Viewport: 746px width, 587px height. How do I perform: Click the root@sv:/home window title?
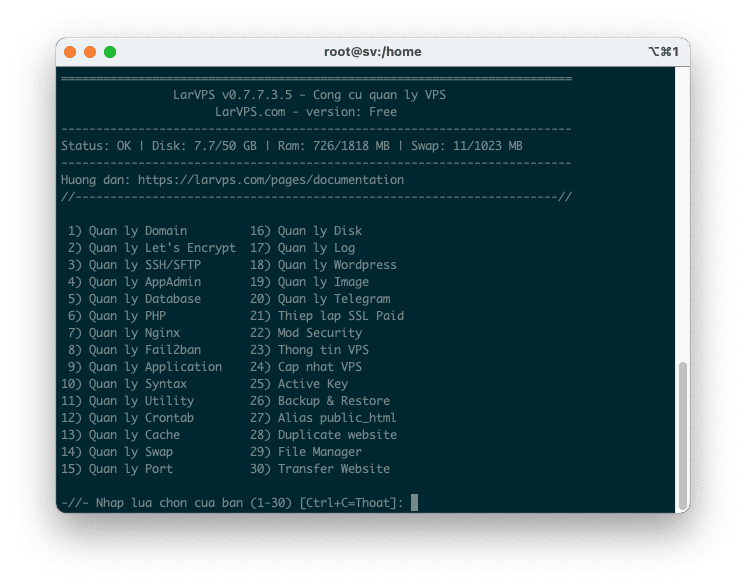click(373, 52)
